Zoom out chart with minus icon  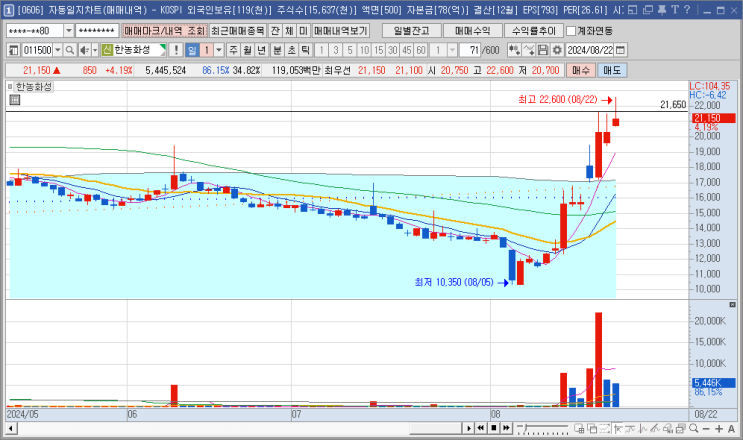point(706,428)
